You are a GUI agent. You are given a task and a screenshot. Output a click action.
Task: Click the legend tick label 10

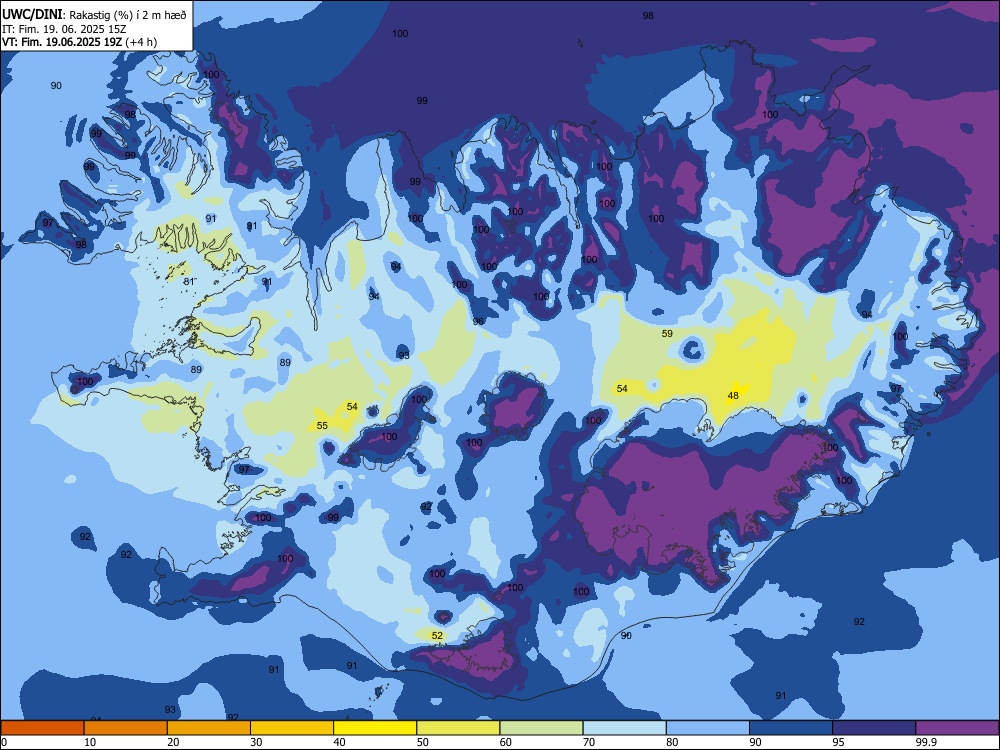[x=90, y=742]
